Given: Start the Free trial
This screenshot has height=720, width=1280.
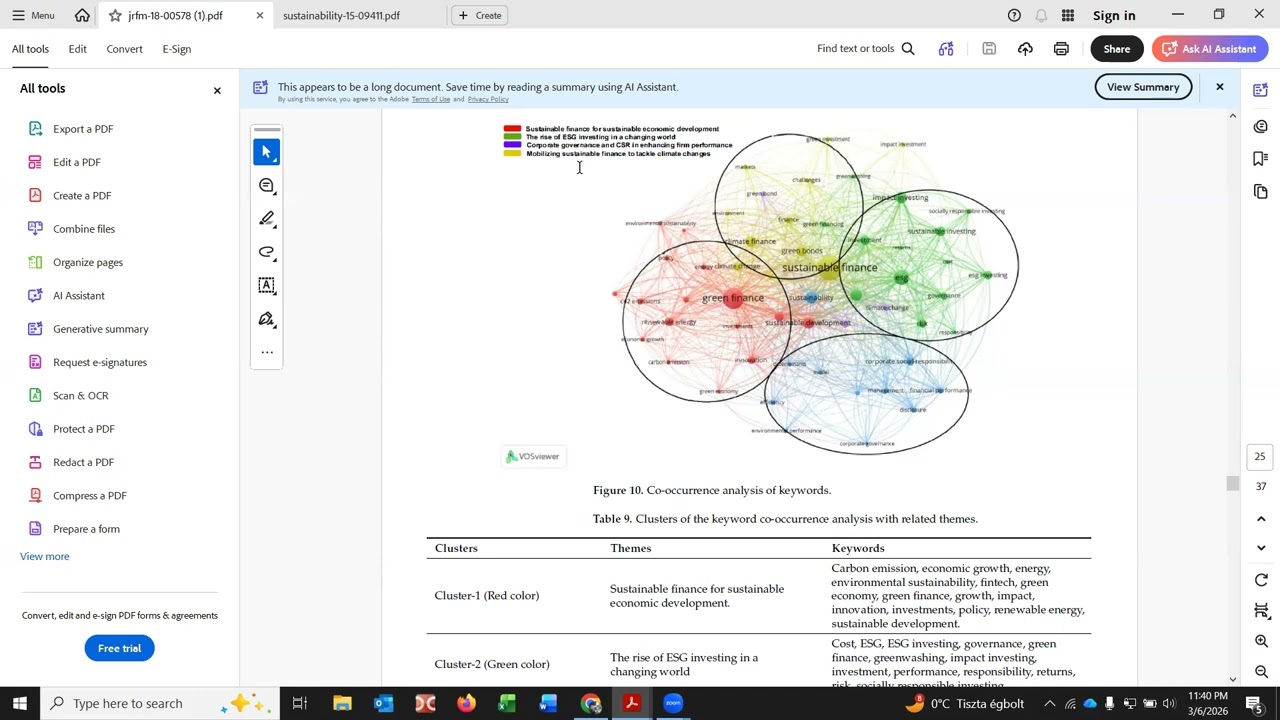Looking at the screenshot, I should click(x=119, y=648).
